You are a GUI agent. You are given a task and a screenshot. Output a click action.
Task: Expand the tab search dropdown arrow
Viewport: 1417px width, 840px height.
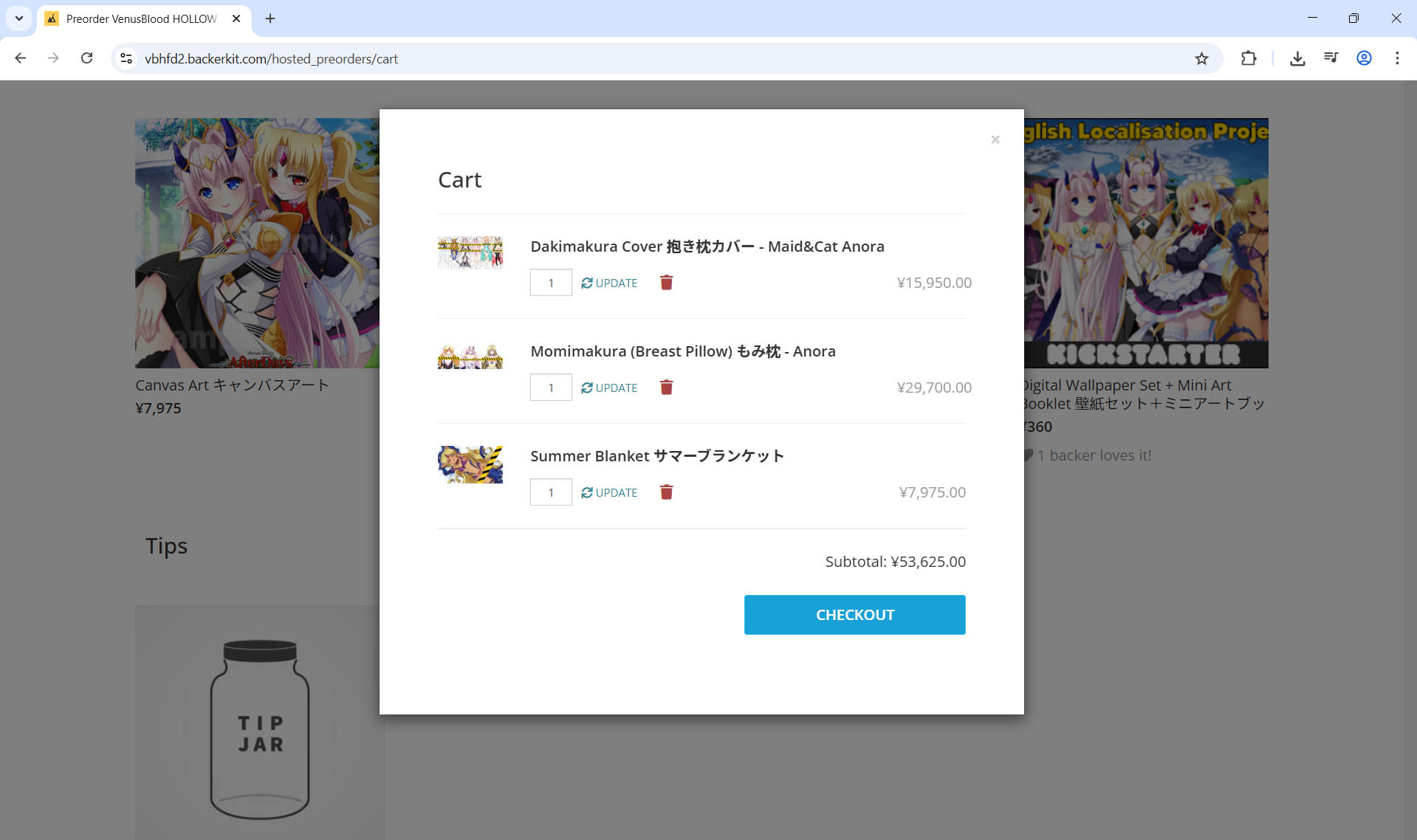point(19,18)
